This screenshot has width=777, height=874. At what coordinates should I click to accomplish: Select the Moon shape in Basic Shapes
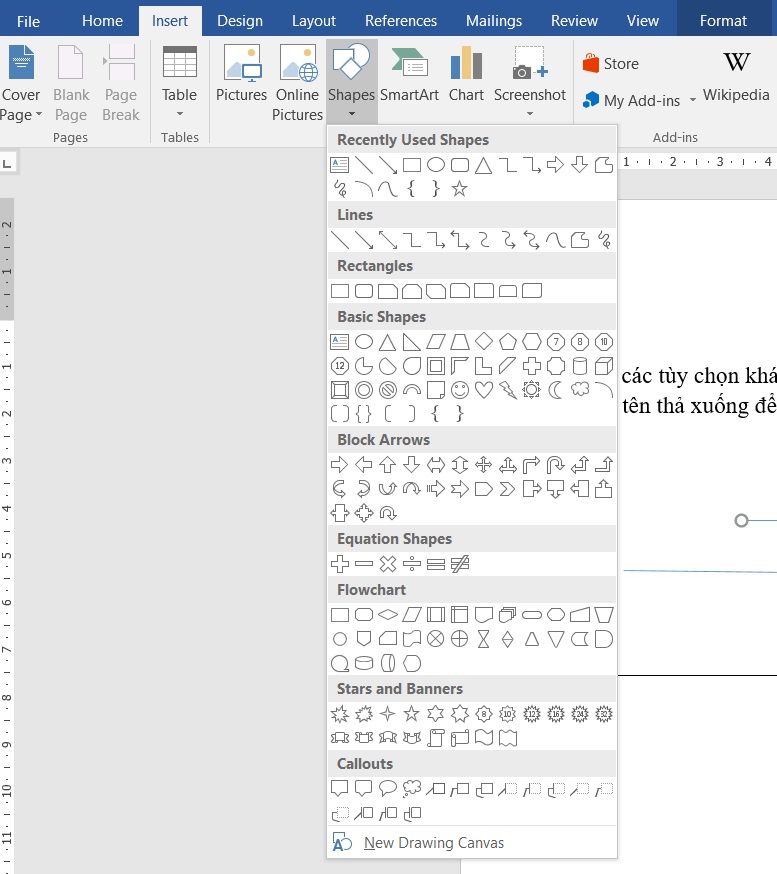[556, 390]
